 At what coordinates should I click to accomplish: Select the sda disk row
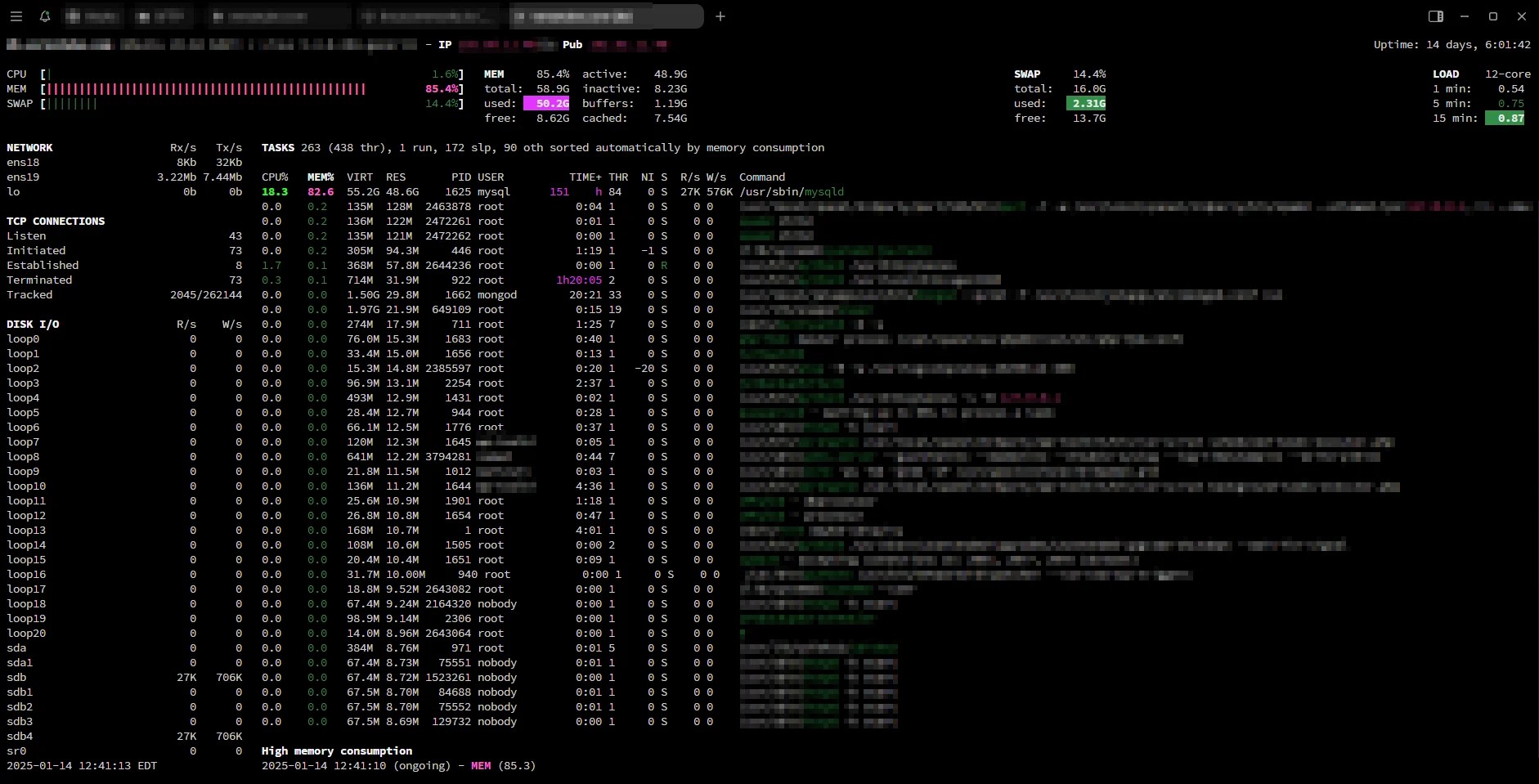pos(124,648)
